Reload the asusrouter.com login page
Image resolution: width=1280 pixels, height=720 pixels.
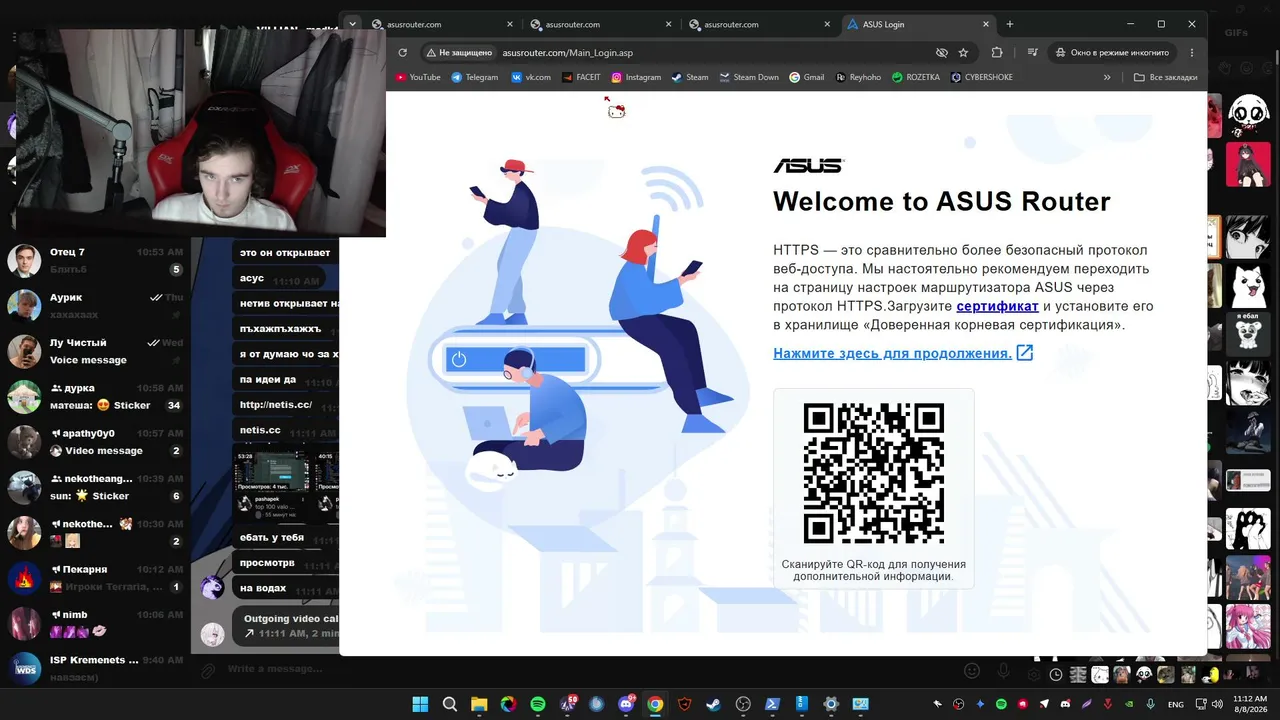[402, 53]
